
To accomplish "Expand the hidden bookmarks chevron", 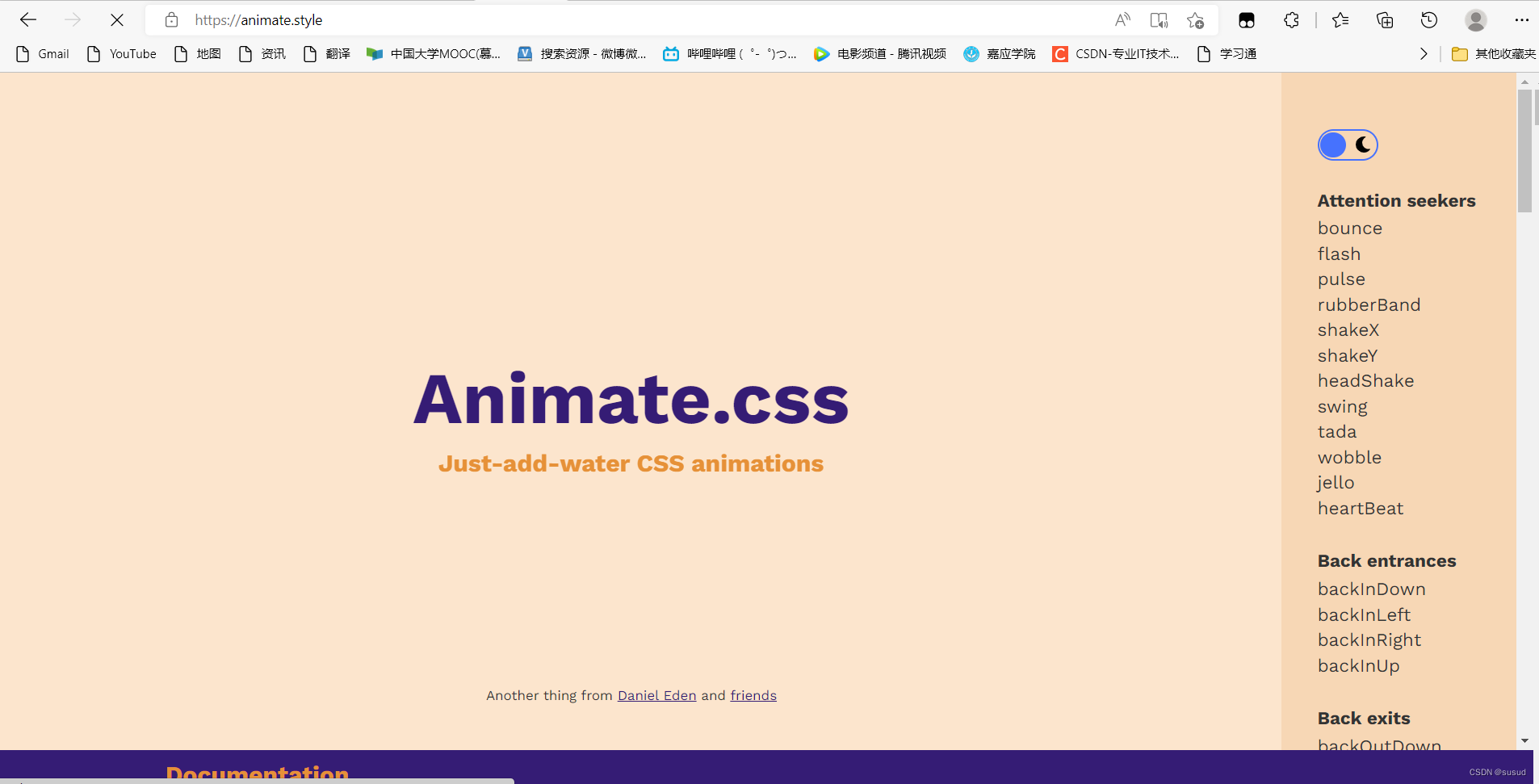I will (x=1424, y=53).
